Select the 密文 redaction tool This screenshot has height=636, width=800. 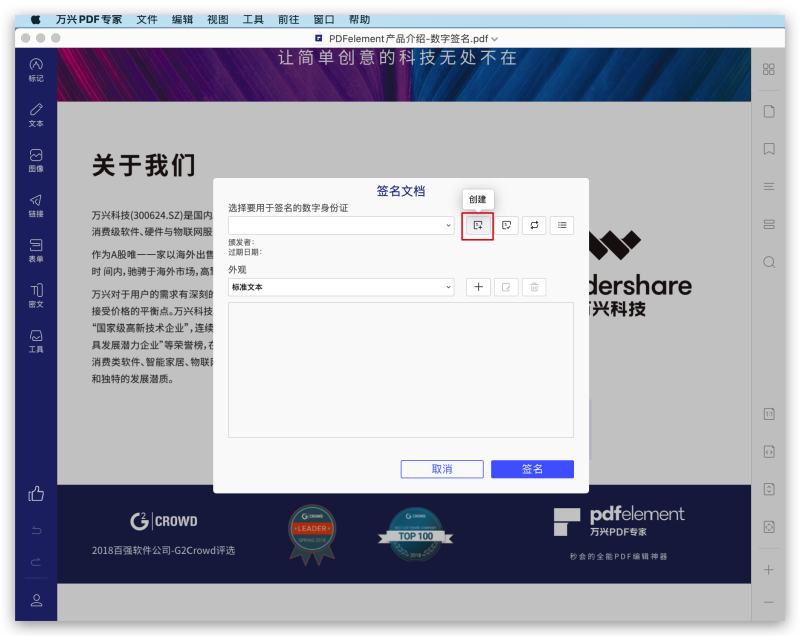(x=36, y=296)
